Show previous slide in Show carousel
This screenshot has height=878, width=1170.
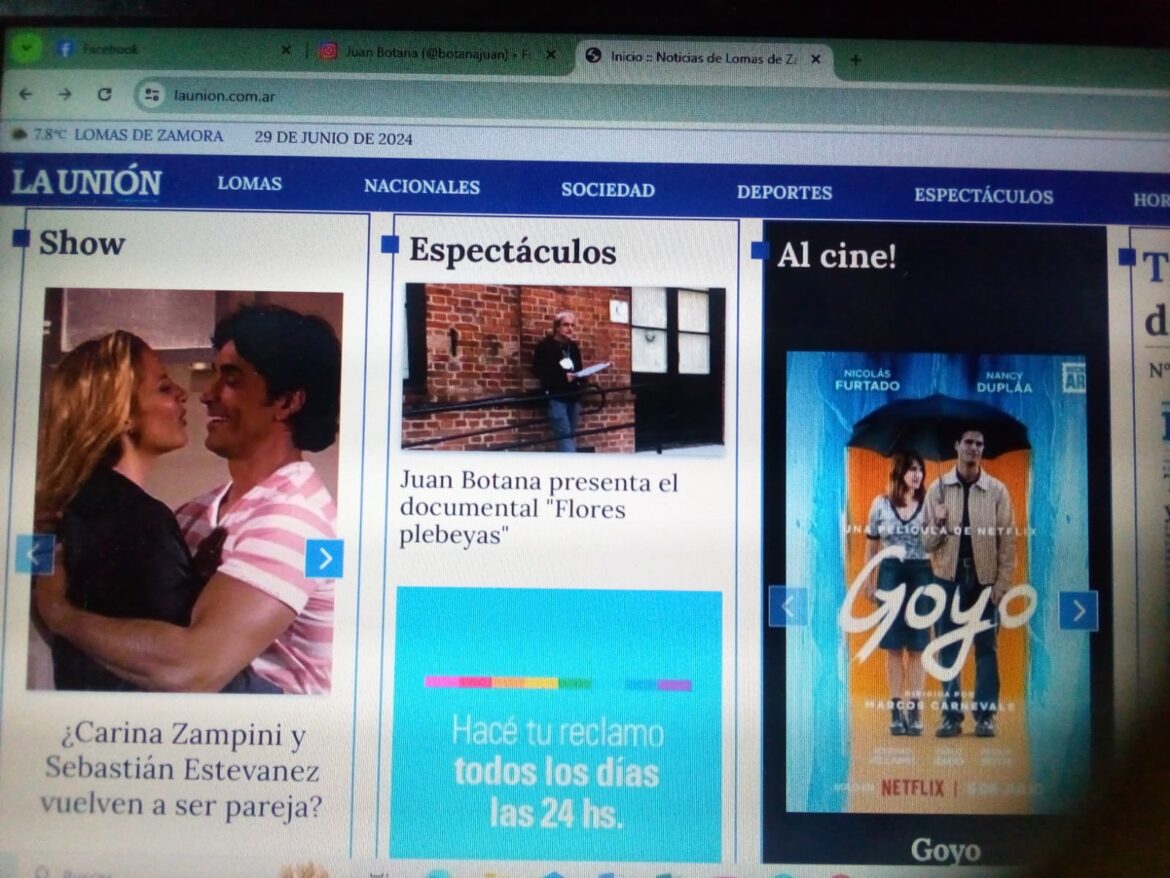[36, 554]
